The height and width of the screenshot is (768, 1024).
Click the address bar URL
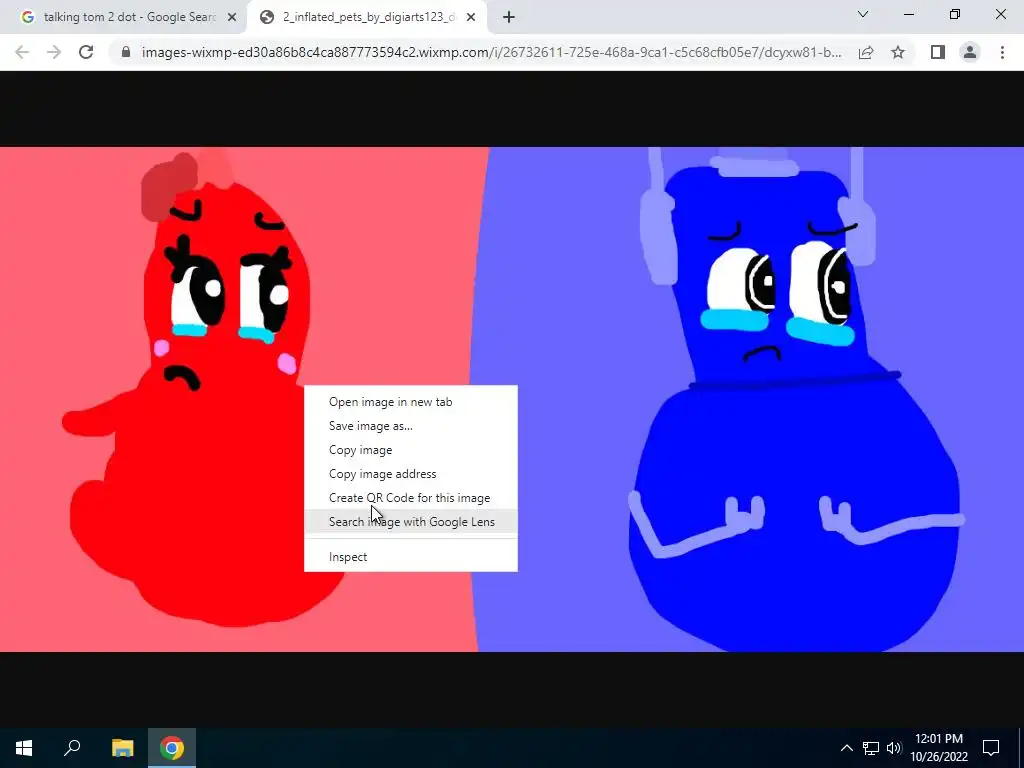click(x=491, y=52)
